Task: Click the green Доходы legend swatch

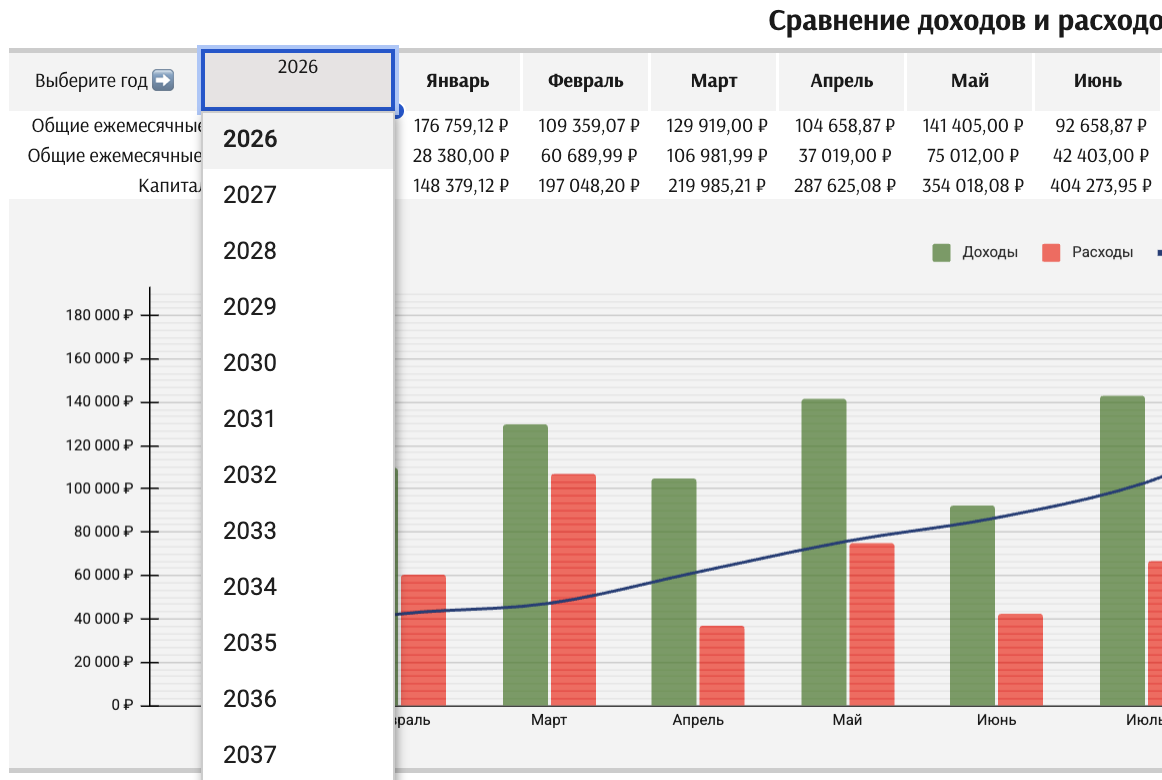Action: coord(941,253)
